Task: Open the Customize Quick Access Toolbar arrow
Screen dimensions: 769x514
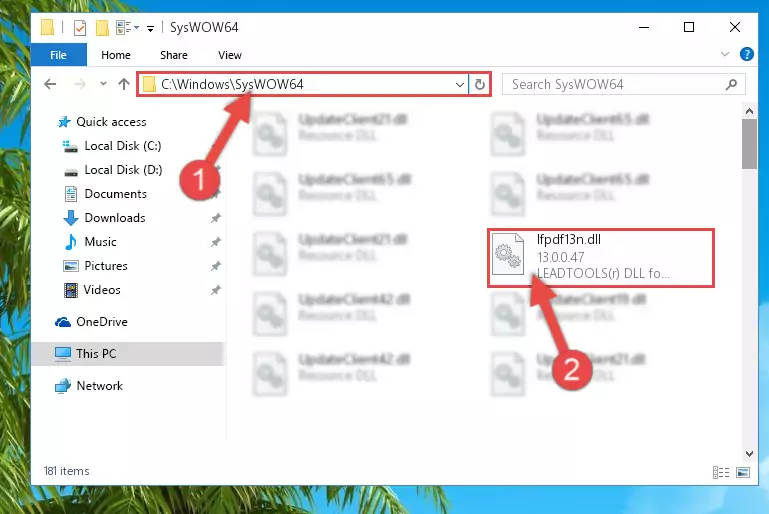Action: pyautogui.click(x=151, y=28)
